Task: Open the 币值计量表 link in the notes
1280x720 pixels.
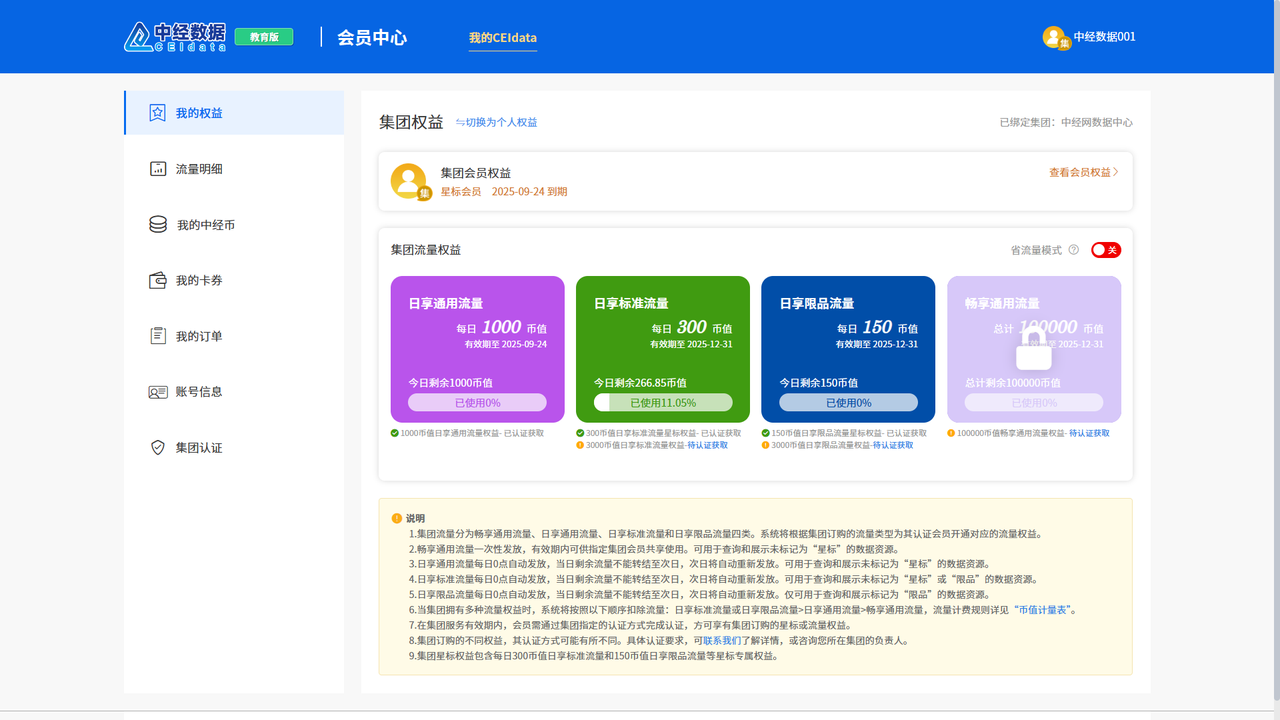Action: click(x=1045, y=609)
